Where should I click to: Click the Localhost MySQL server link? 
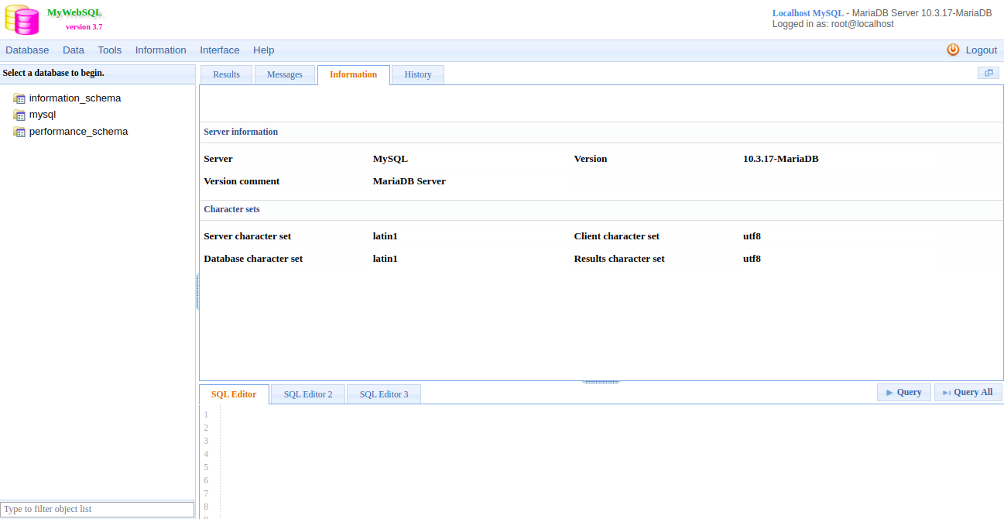click(808, 13)
